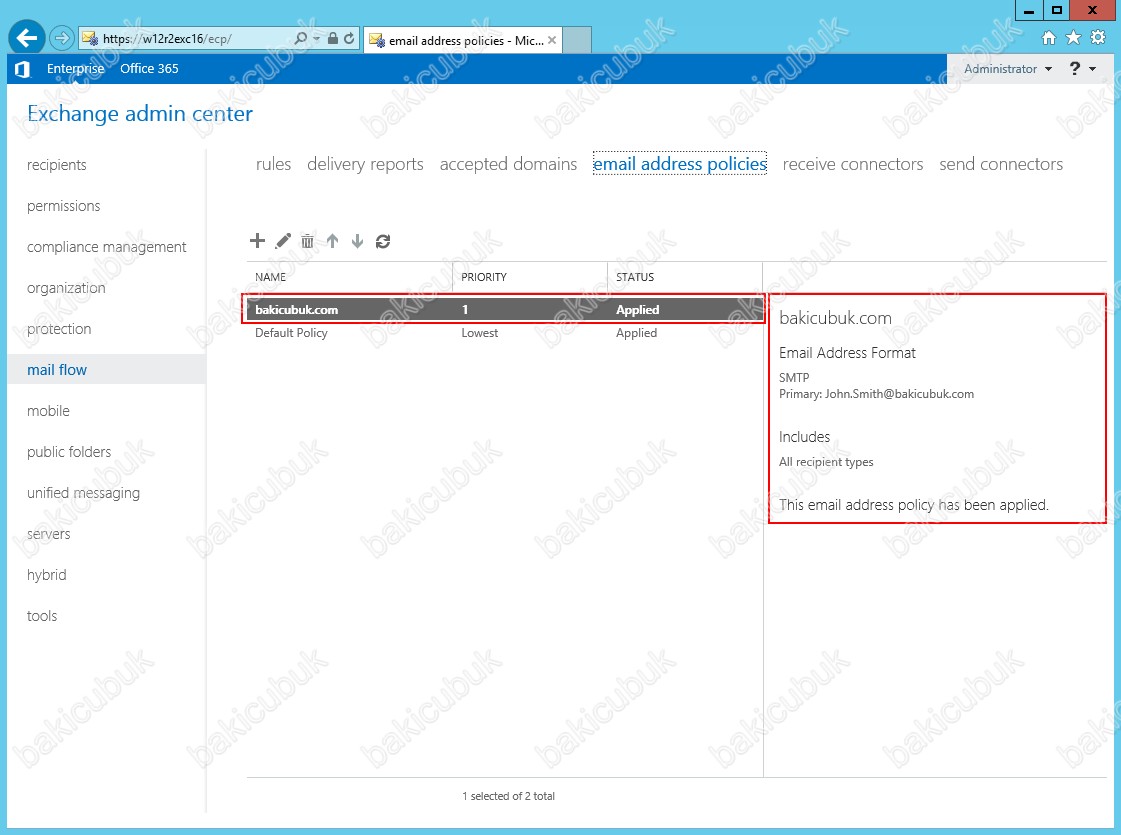This screenshot has width=1121, height=835.
Task: Select the email address policies tab
Action: [680, 164]
